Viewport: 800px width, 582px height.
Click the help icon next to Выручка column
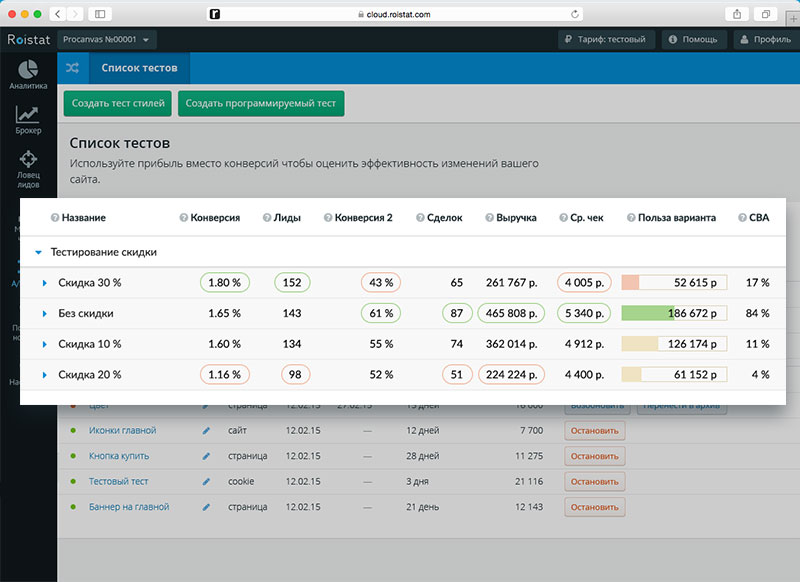(488, 218)
